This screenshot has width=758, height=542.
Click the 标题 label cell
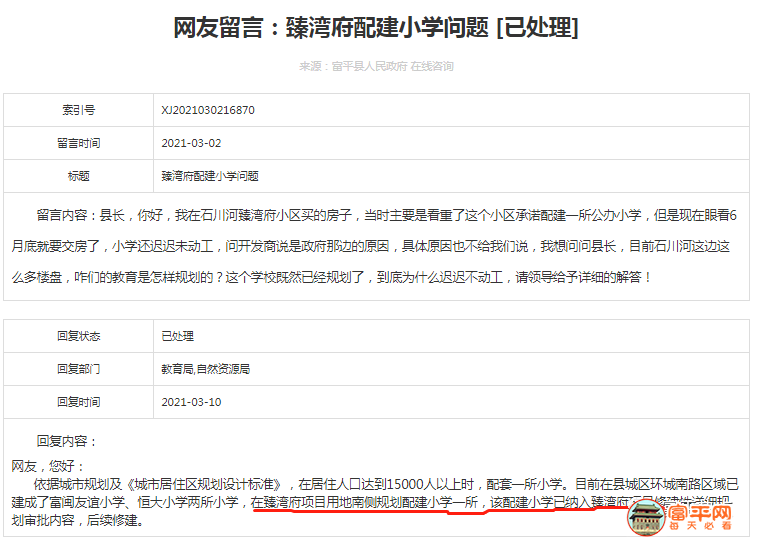click(x=78, y=176)
